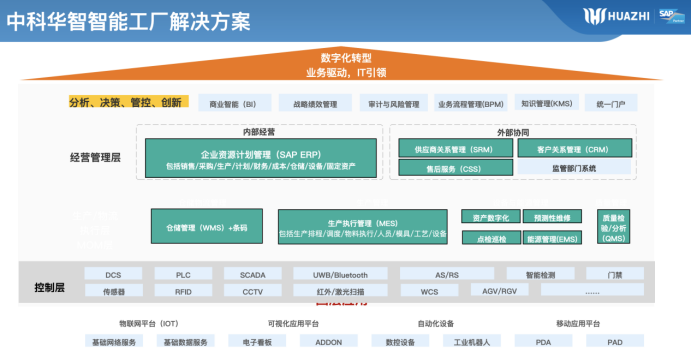
Task: Click the SAP Partner badge icon
Action: click(672, 16)
